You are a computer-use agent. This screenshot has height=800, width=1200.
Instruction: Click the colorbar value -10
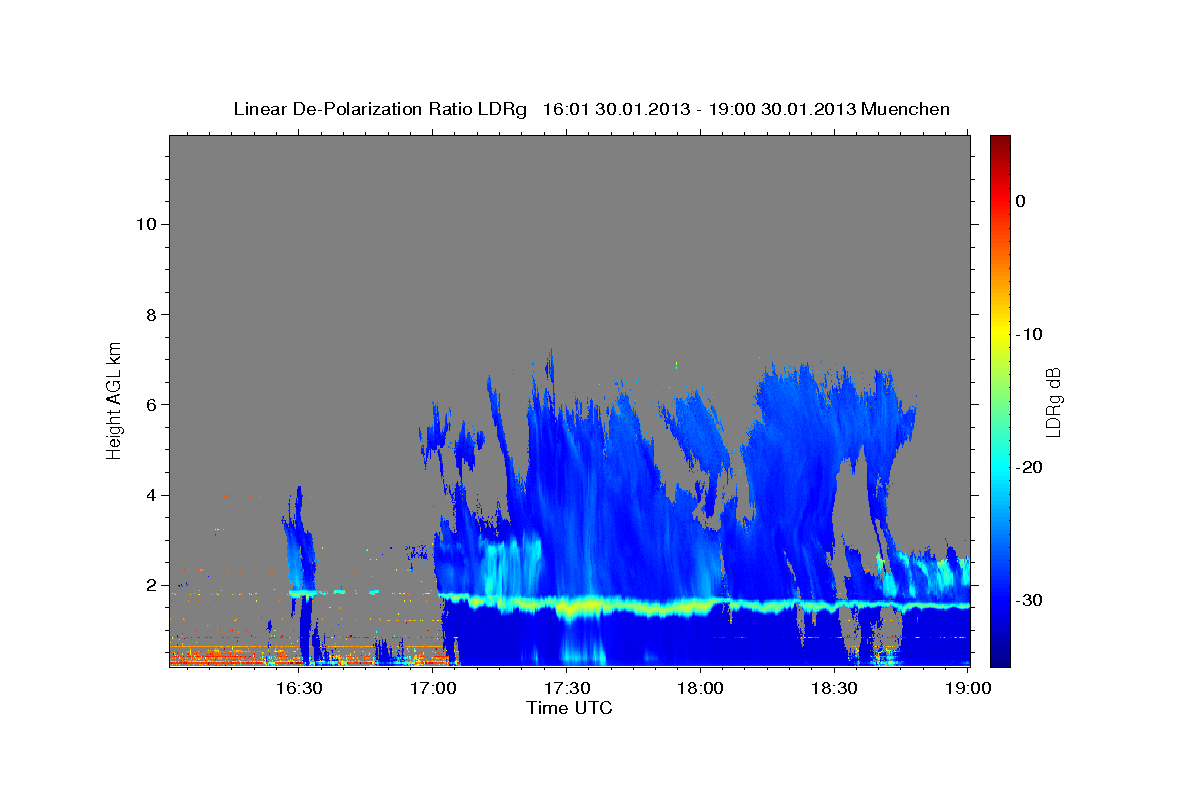1029,334
